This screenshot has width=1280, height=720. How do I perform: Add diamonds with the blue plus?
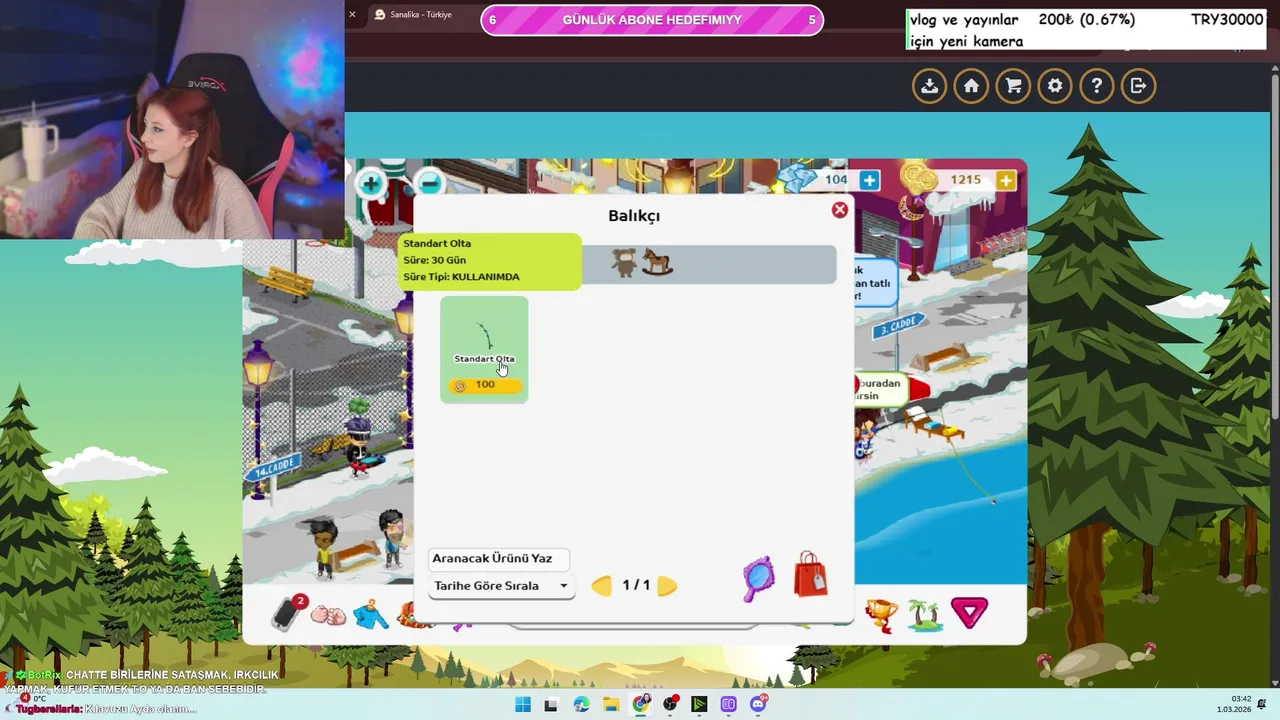870,180
